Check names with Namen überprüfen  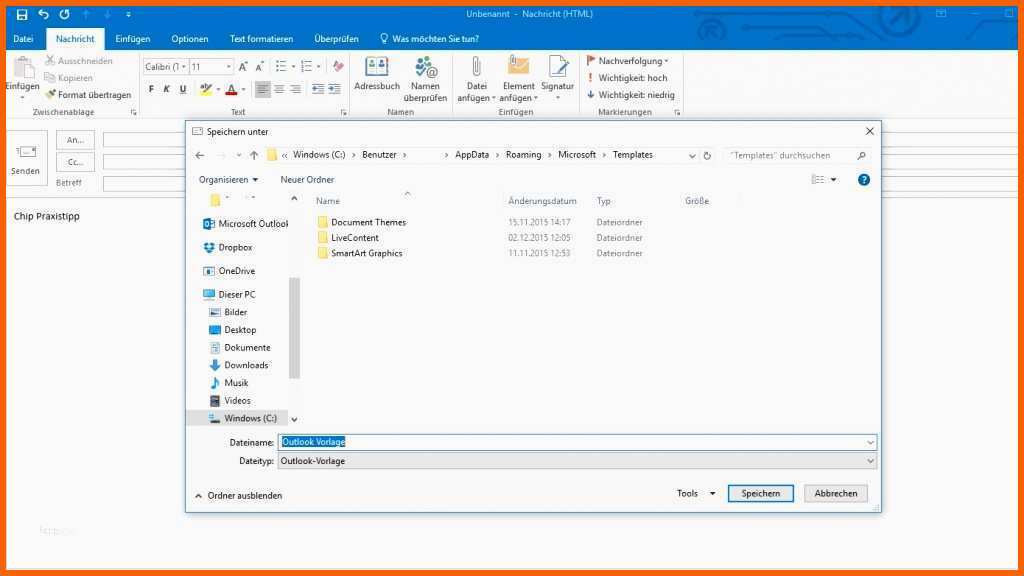tap(425, 79)
